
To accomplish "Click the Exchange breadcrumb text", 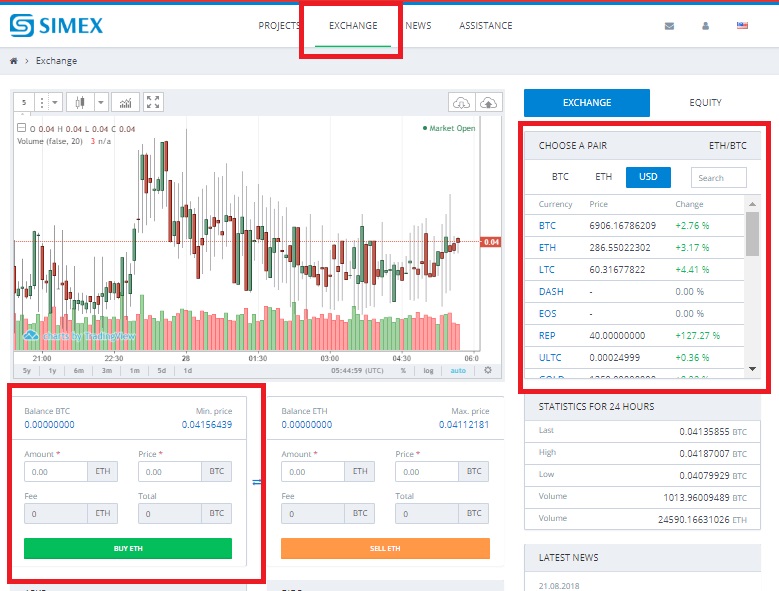I will [56, 61].
